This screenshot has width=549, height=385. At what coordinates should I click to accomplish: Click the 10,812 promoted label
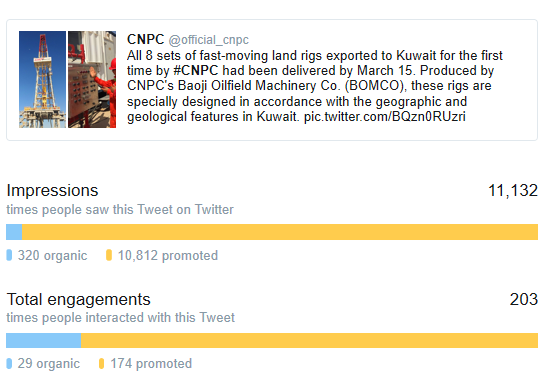coord(168,256)
